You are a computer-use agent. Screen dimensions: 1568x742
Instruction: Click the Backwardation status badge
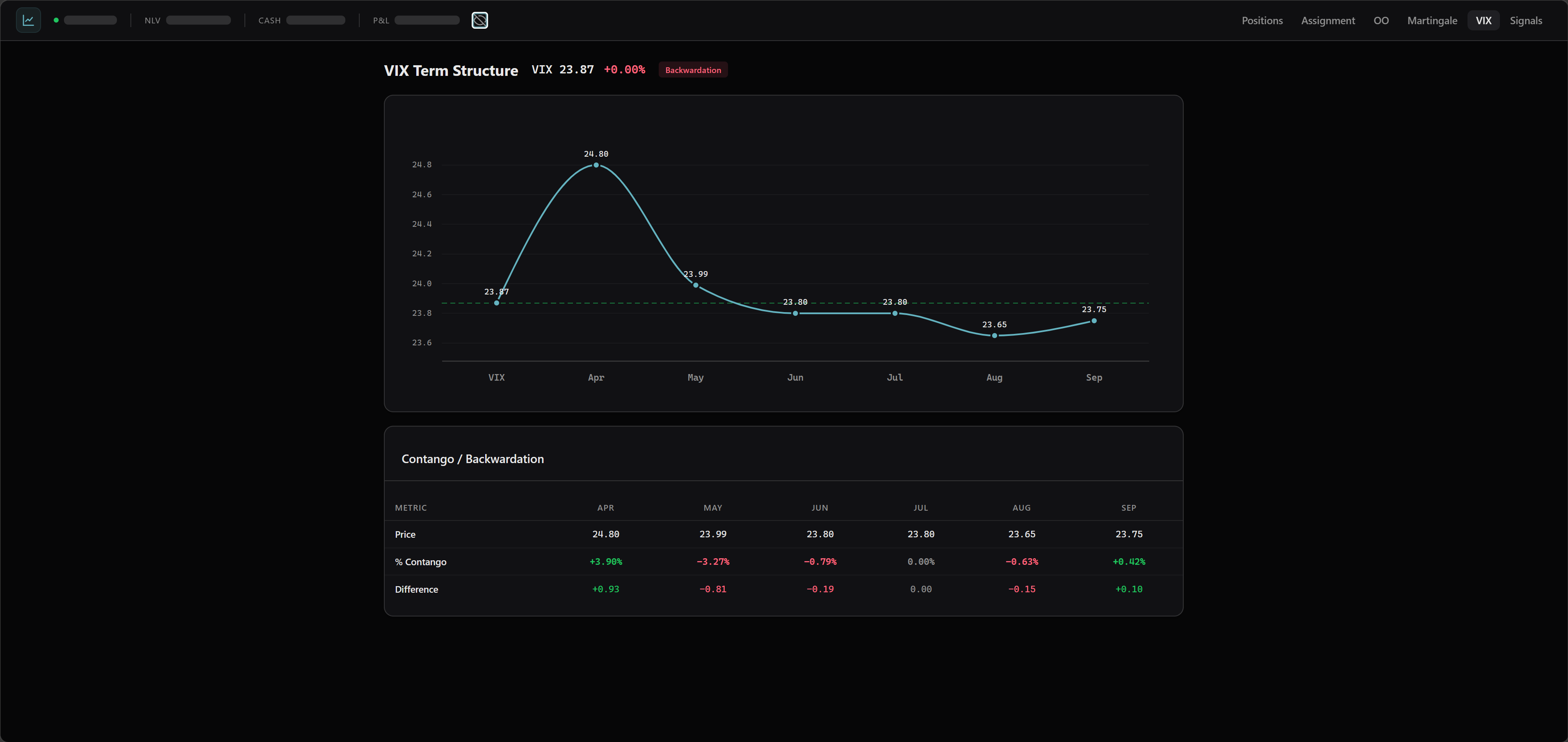693,70
